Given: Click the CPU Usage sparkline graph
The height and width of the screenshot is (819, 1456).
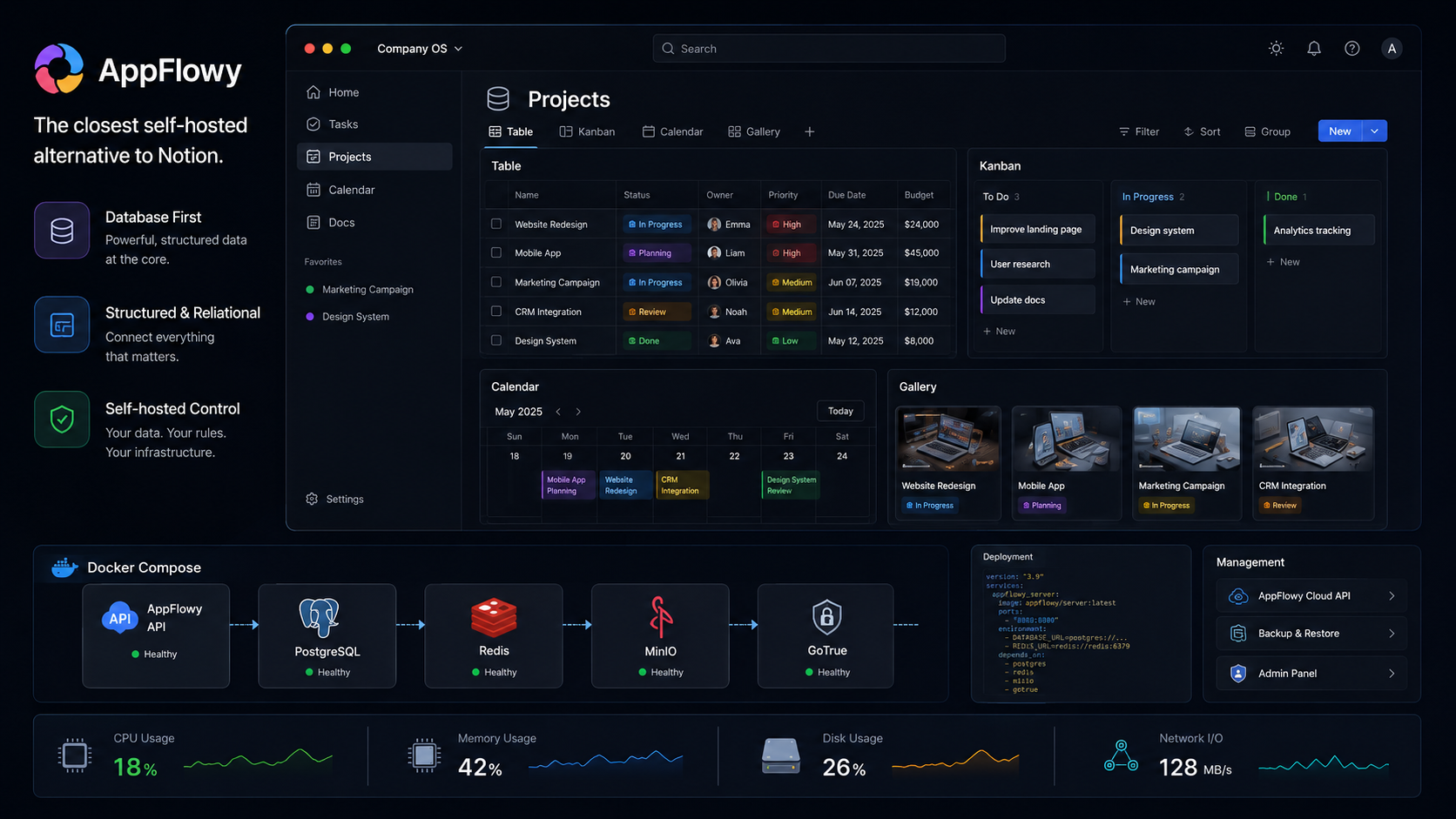Looking at the screenshot, I should pos(258,759).
